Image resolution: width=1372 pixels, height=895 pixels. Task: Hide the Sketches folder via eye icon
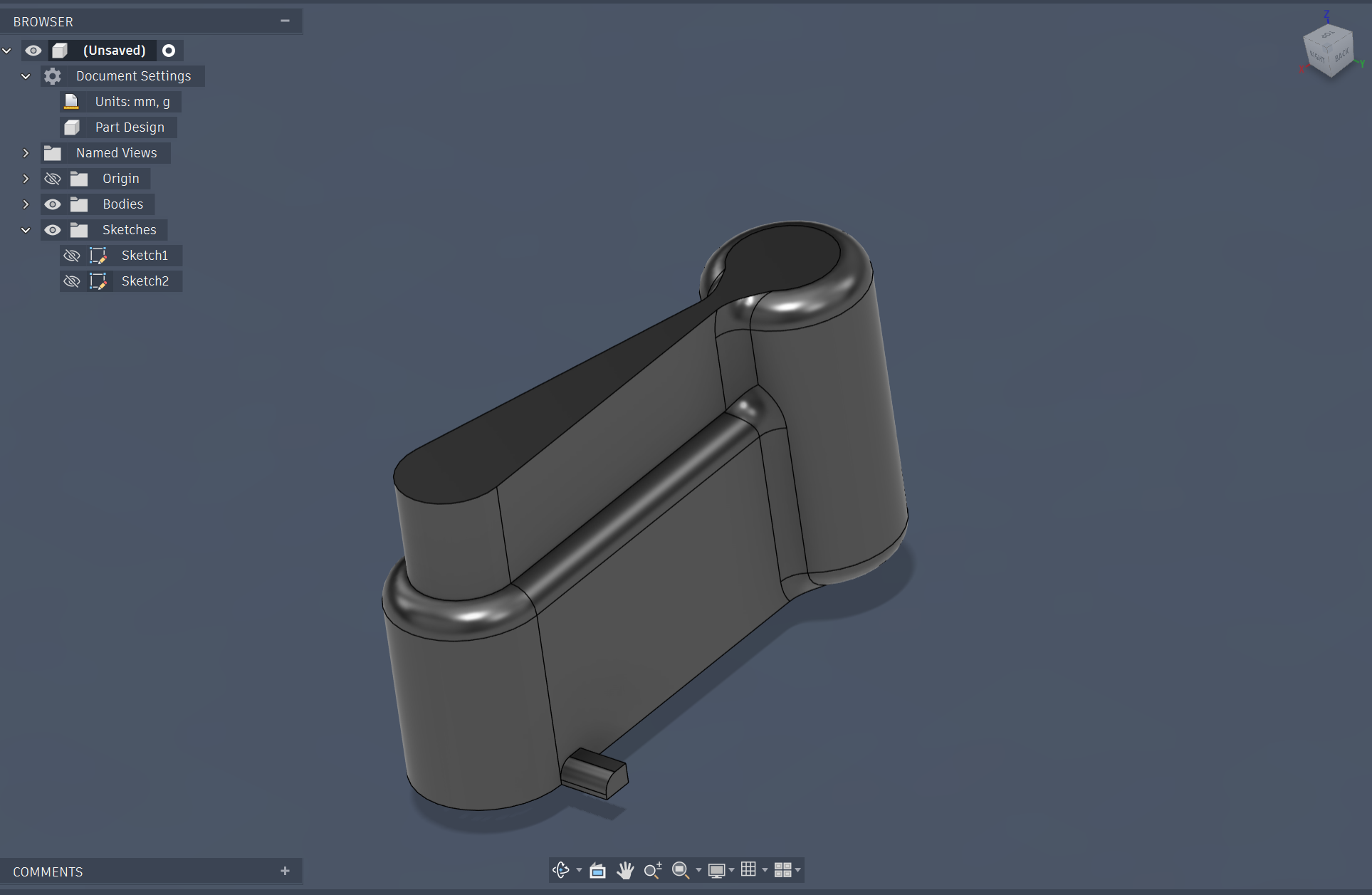tap(52, 230)
